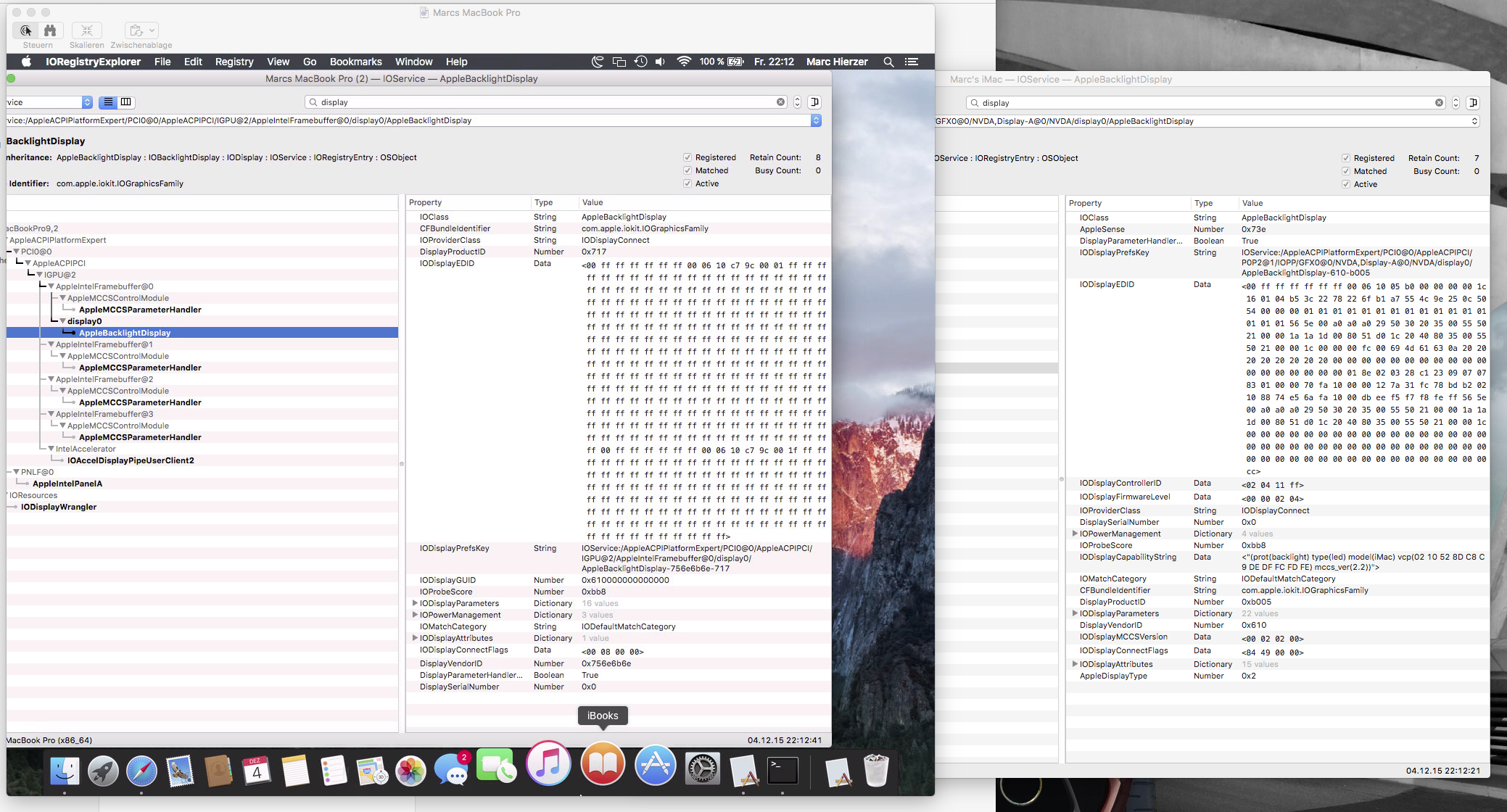Open System Preferences from the Dock
The width and height of the screenshot is (1507, 812).
pyautogui.click(x=702, y=769)
